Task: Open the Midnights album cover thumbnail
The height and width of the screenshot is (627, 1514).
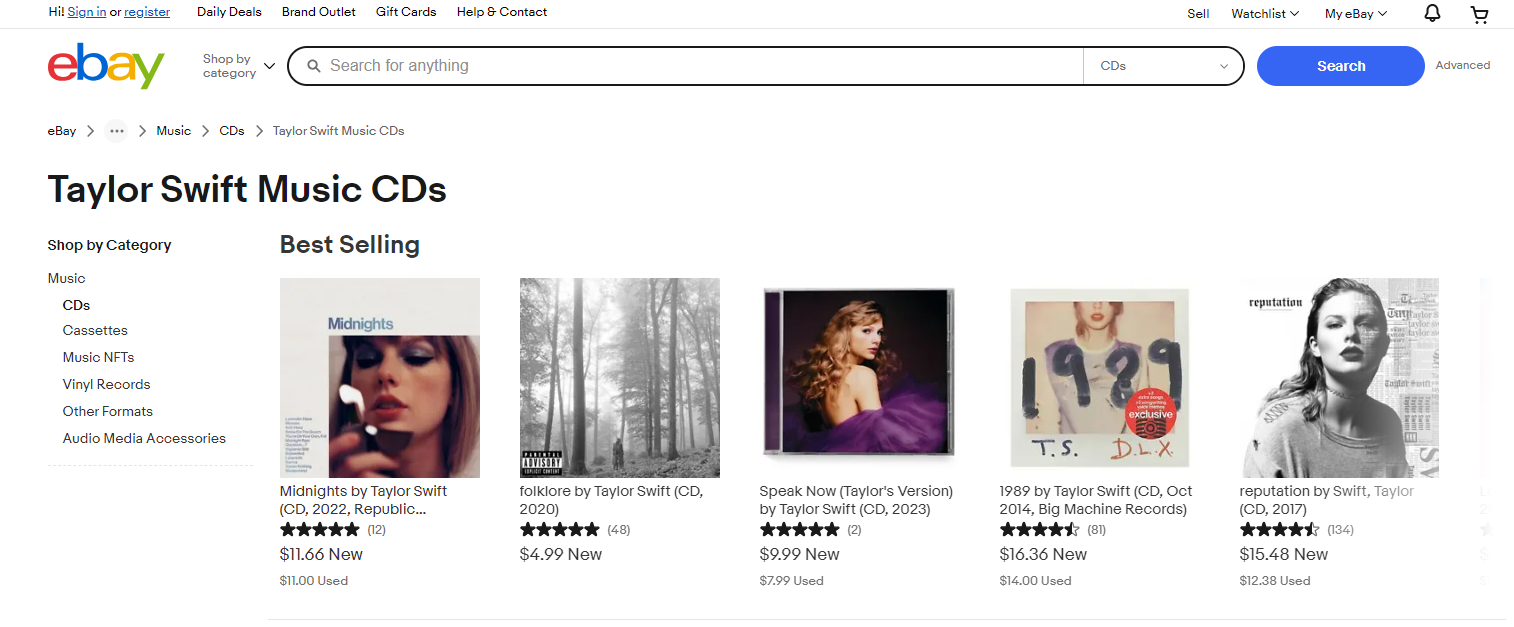Action: click(x=380, y=378)
